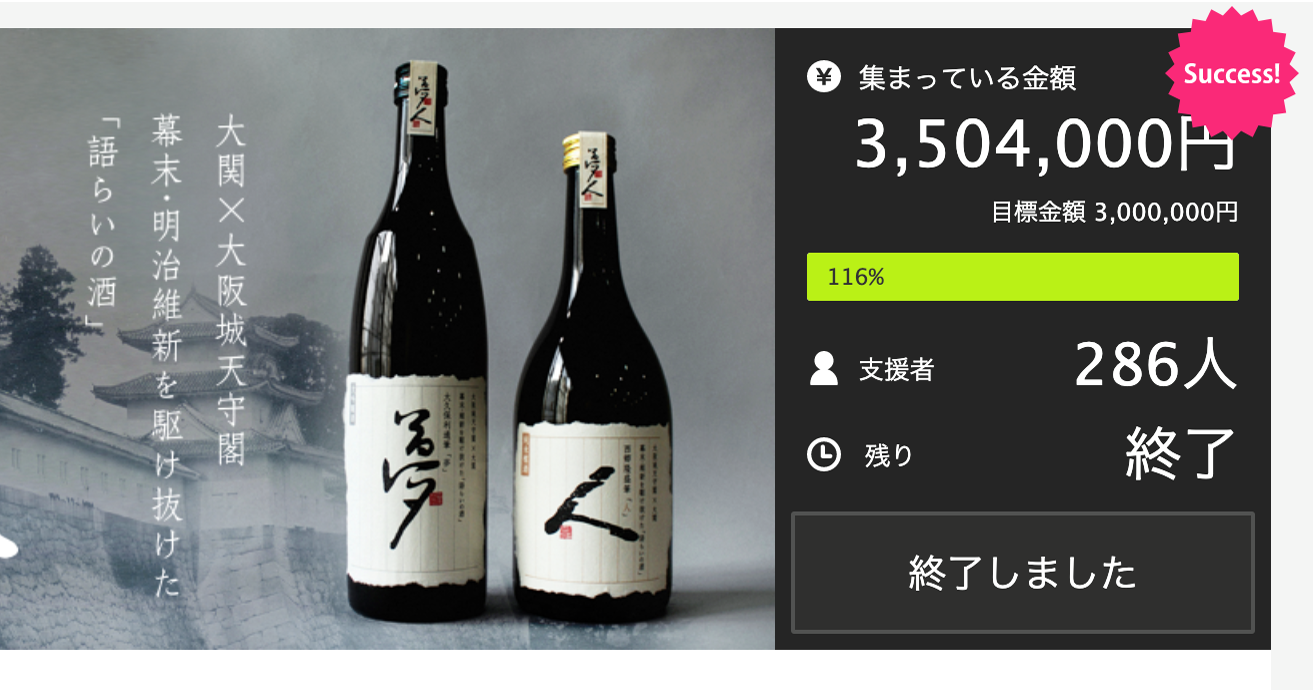This screenshot has width=1313, height=690.
Task: Click the gold cap of right bottle
Action: pos(580,148)
